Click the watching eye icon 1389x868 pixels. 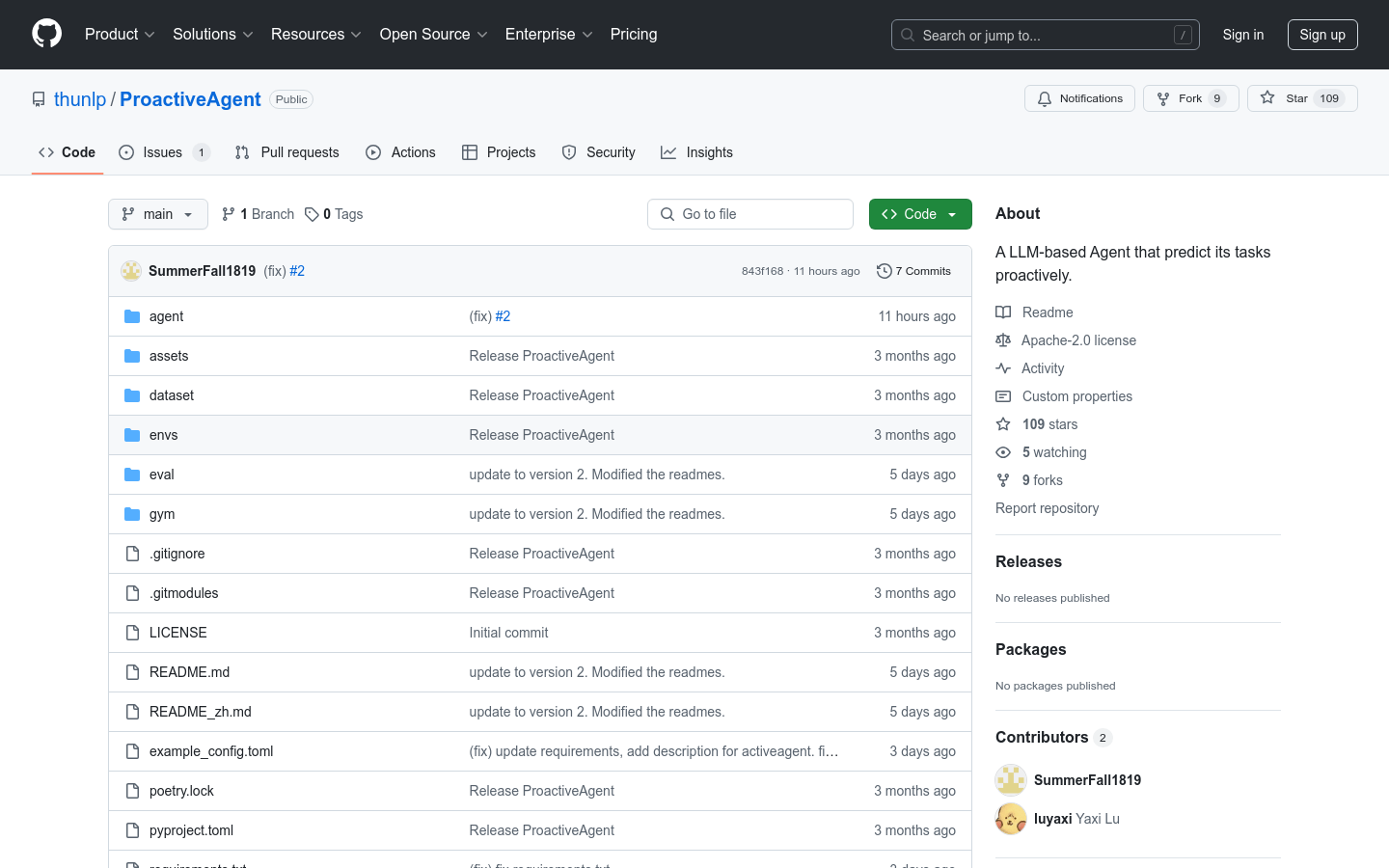tap(1003, 452)
